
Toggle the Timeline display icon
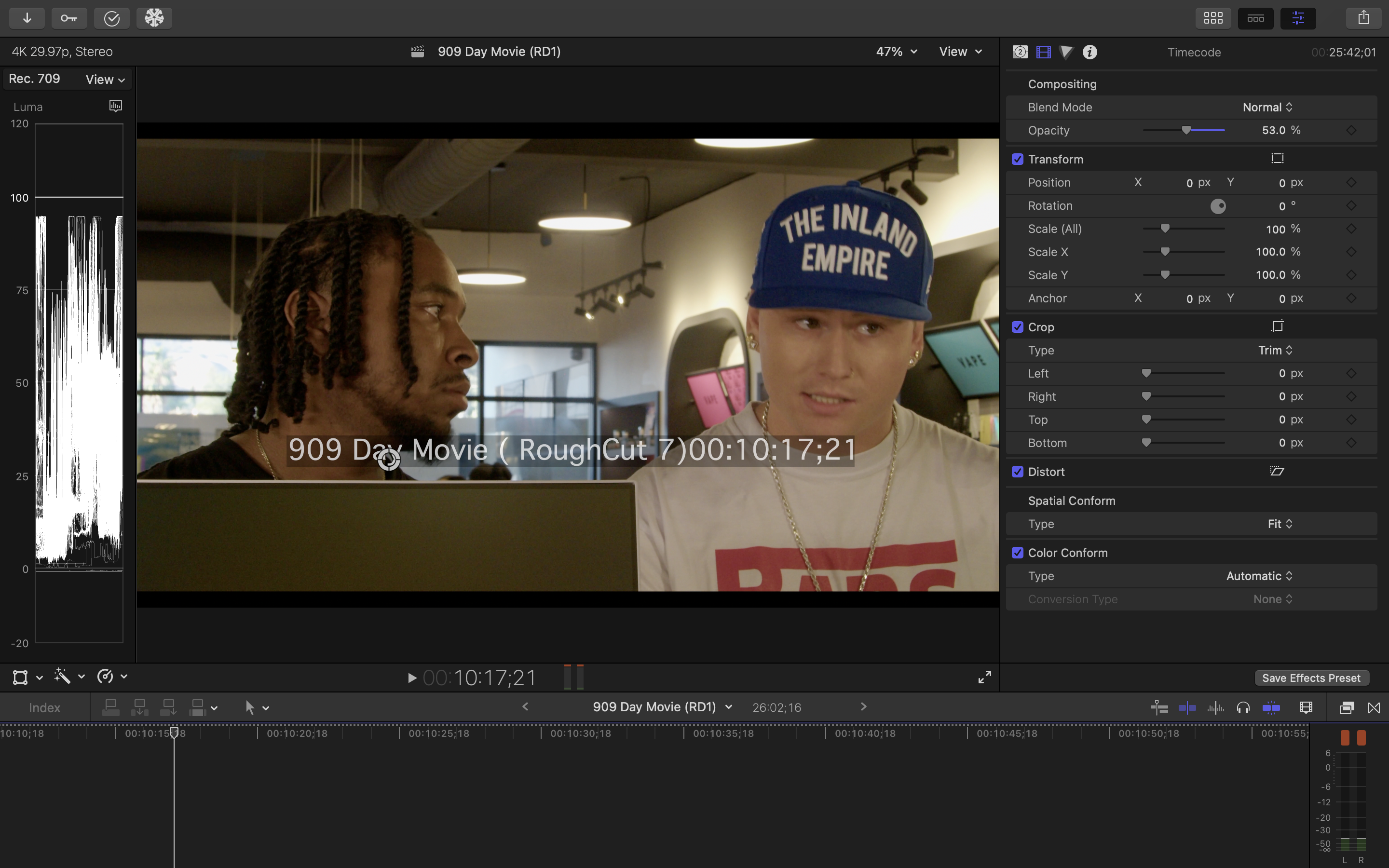pyautogui.click(x=1255, y=18)
